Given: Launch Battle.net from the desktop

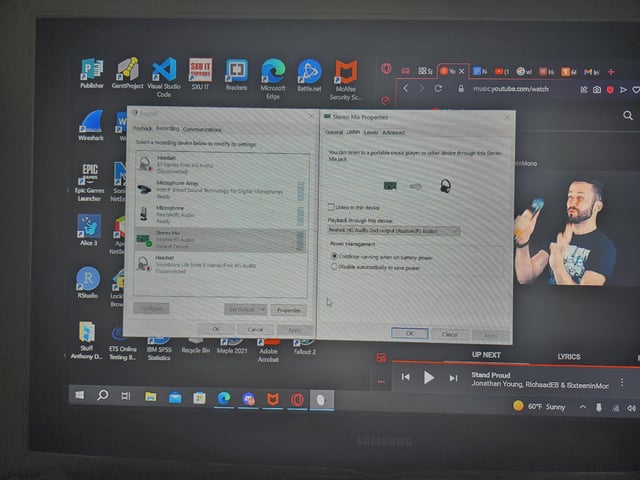Looking at the screenshot, I should pos(309,75).
